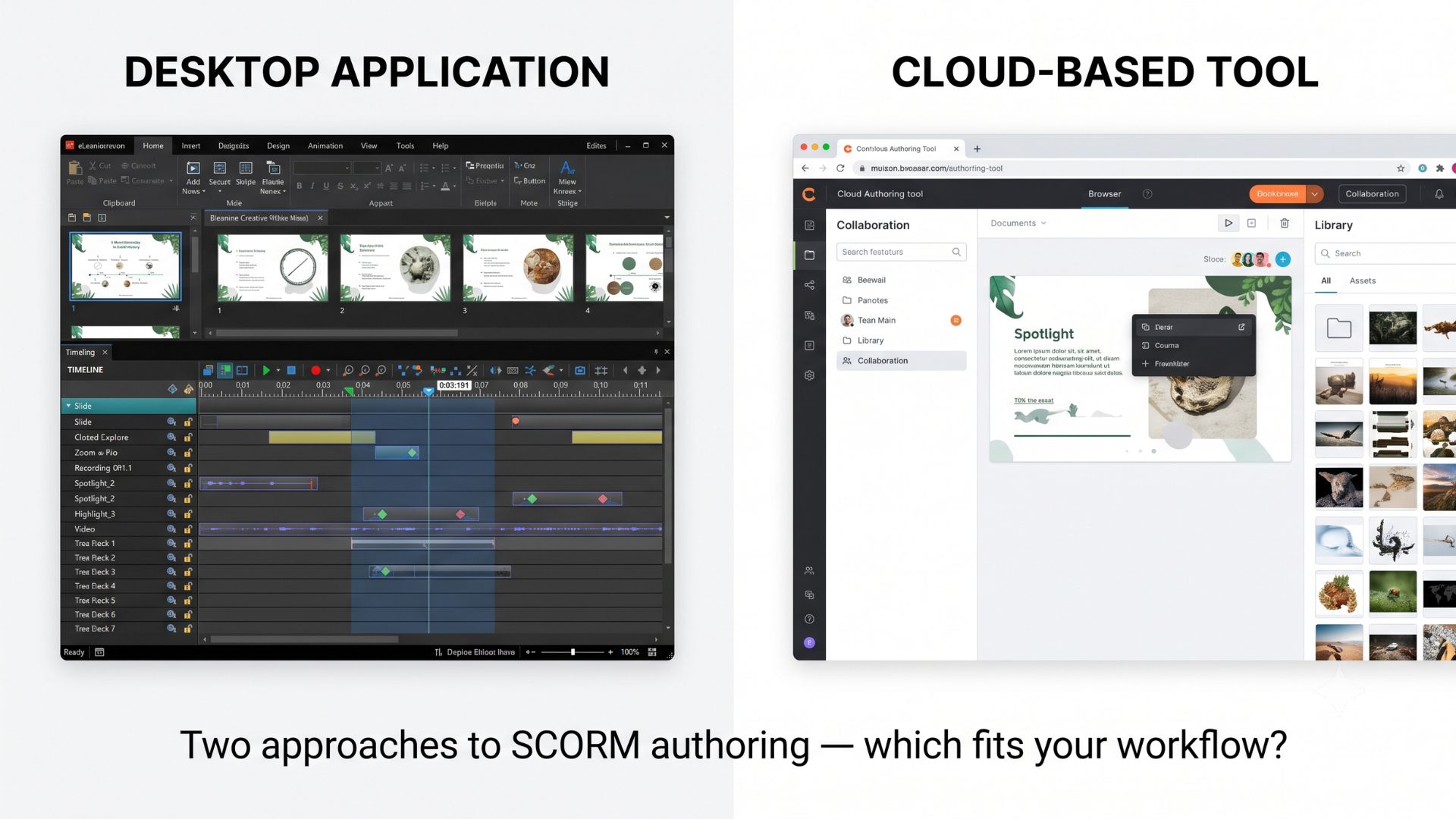Toggle visibility of the Tree Deck 7 track
Viewport: 1456px width, 819px height.
pyautogui.click(x=171, y=629)
